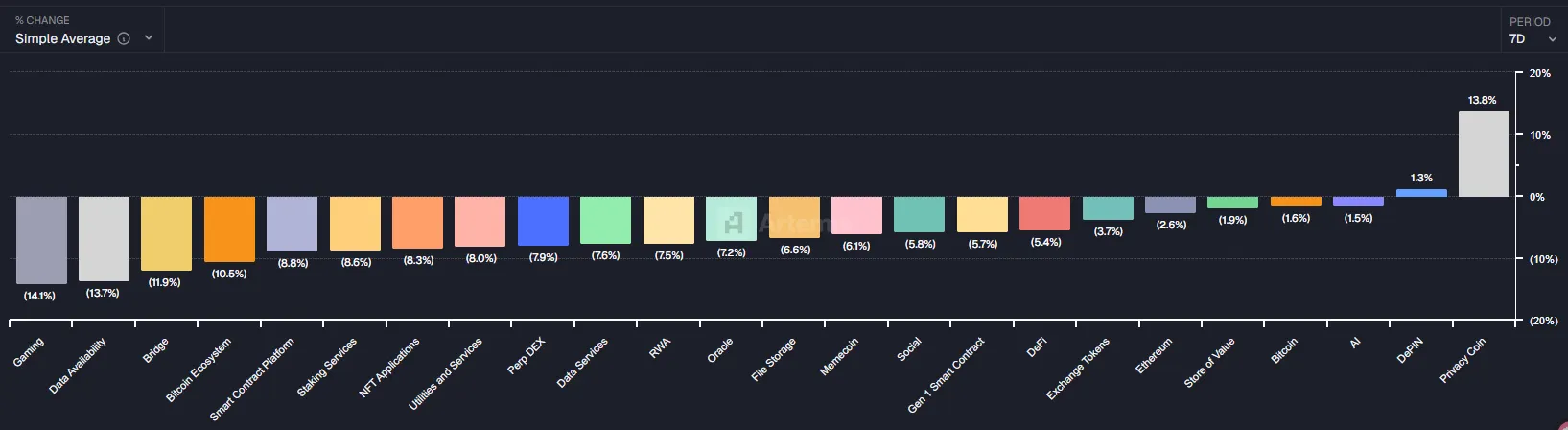This screenshot has height=430, width=1568.
Task: Click the Gaming bar in chart
Action: [x=41, y=240]
